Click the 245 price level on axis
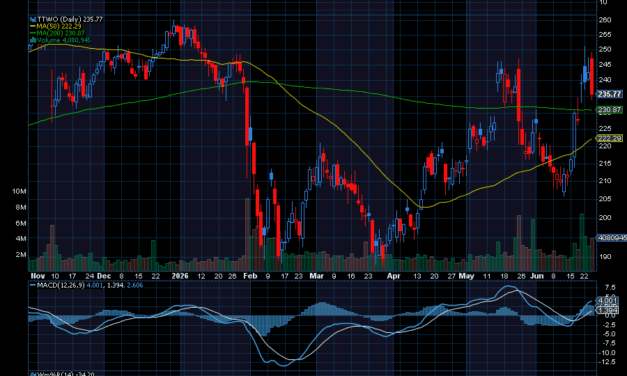627x376 pixels. (605, 64)
